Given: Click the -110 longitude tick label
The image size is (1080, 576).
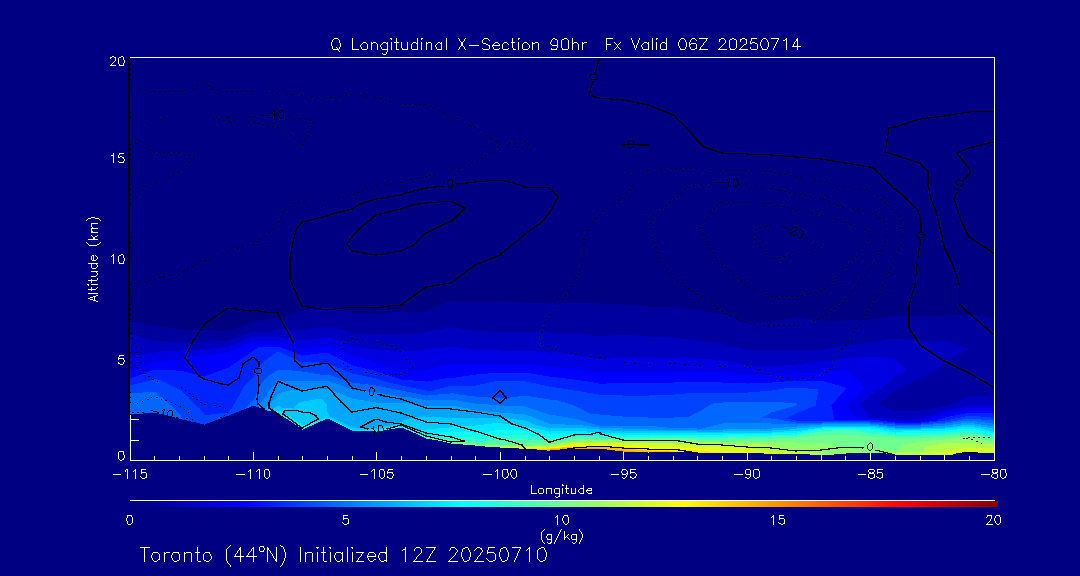Looking at the screenshot, I should [253, 475].
